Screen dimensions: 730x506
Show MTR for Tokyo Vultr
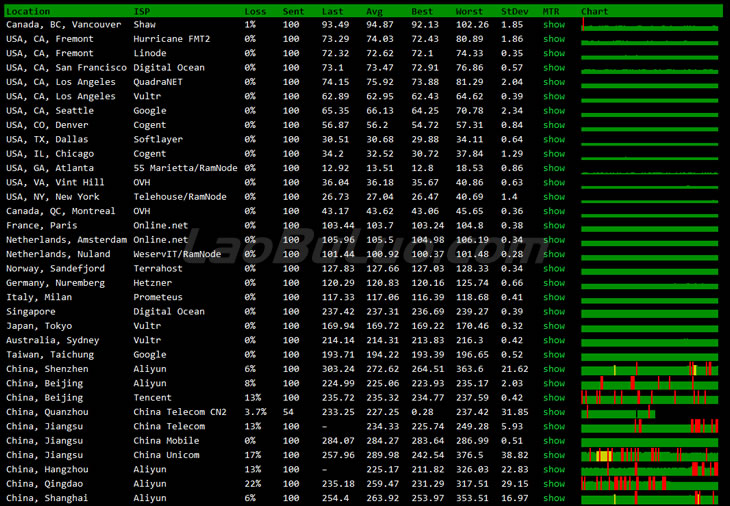pyautogui.click(x=554, y=326)
